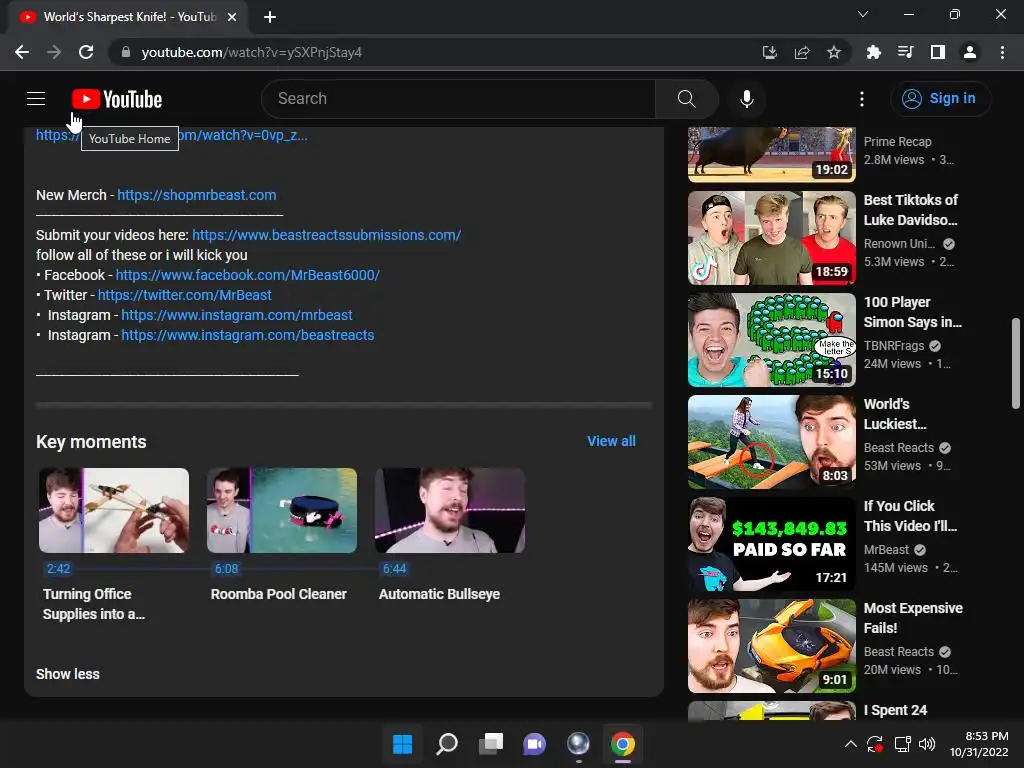Select the World's Sharpest Knife tab
This screenshot has height=768, width=1024.
[127, 17]
